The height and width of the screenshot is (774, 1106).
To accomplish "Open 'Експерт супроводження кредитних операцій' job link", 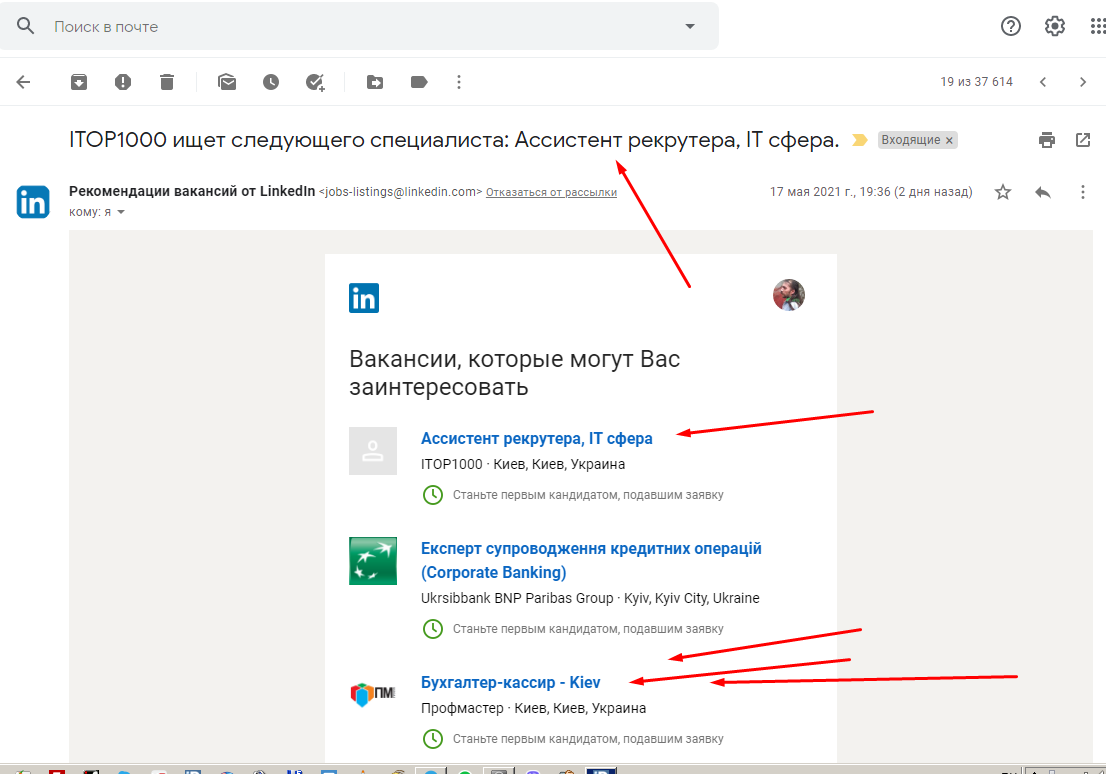I will [x=591, y=560].
